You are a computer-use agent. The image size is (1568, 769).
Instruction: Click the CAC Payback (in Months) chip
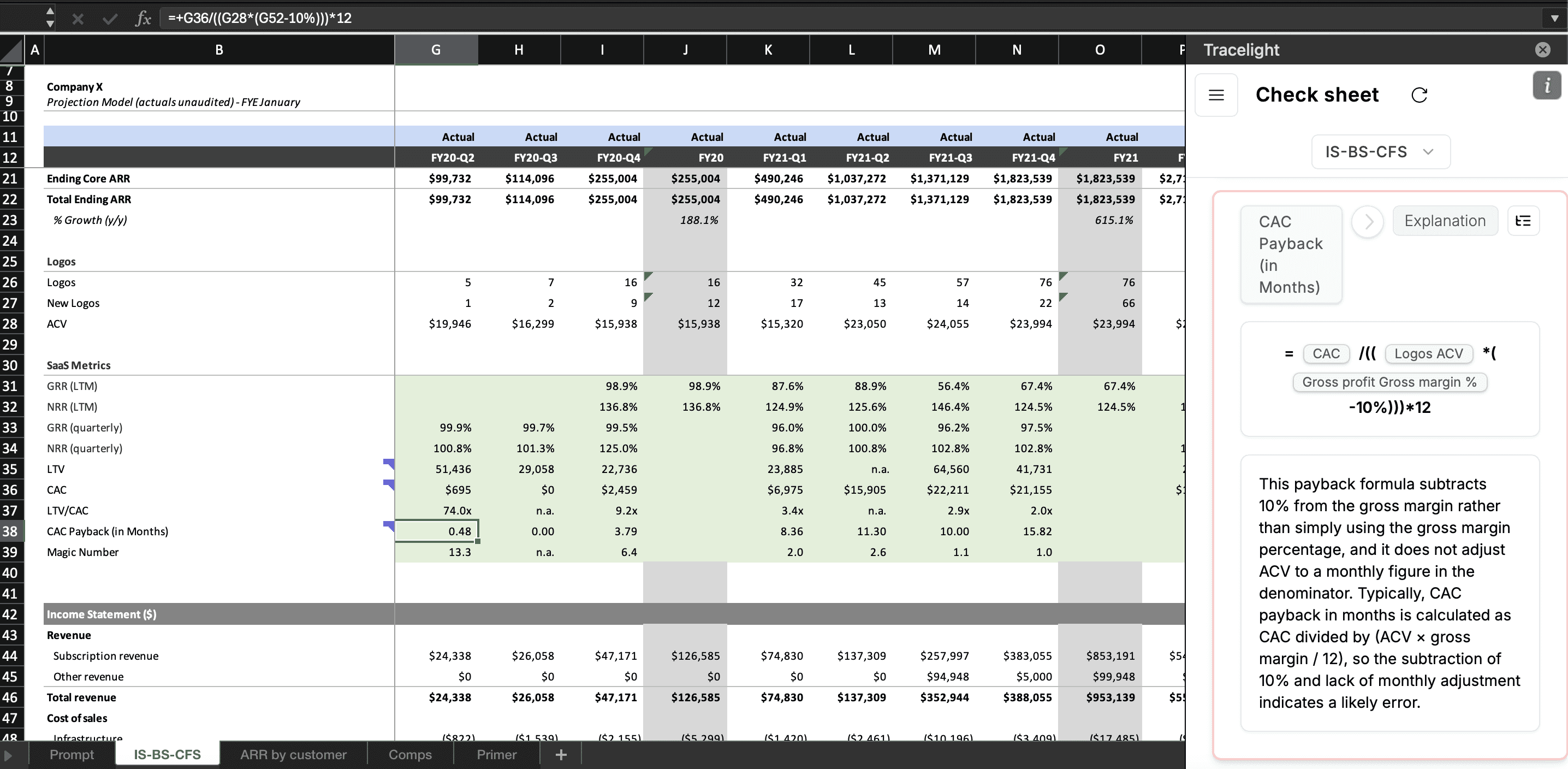(1291, 255)
